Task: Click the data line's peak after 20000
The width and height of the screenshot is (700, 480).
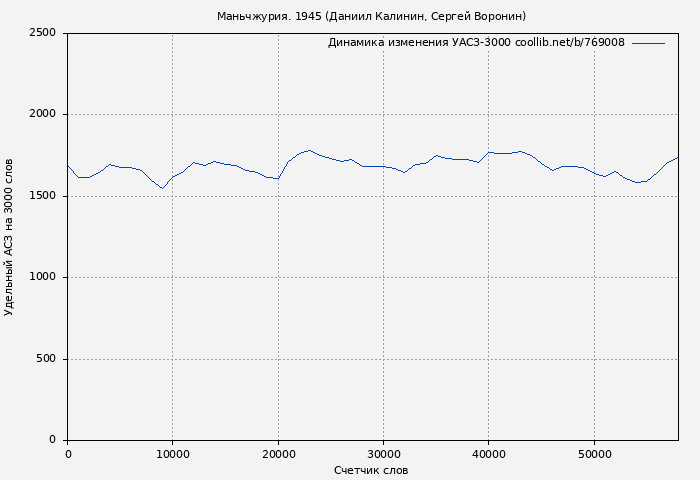Action: click(x=309, y=150)
